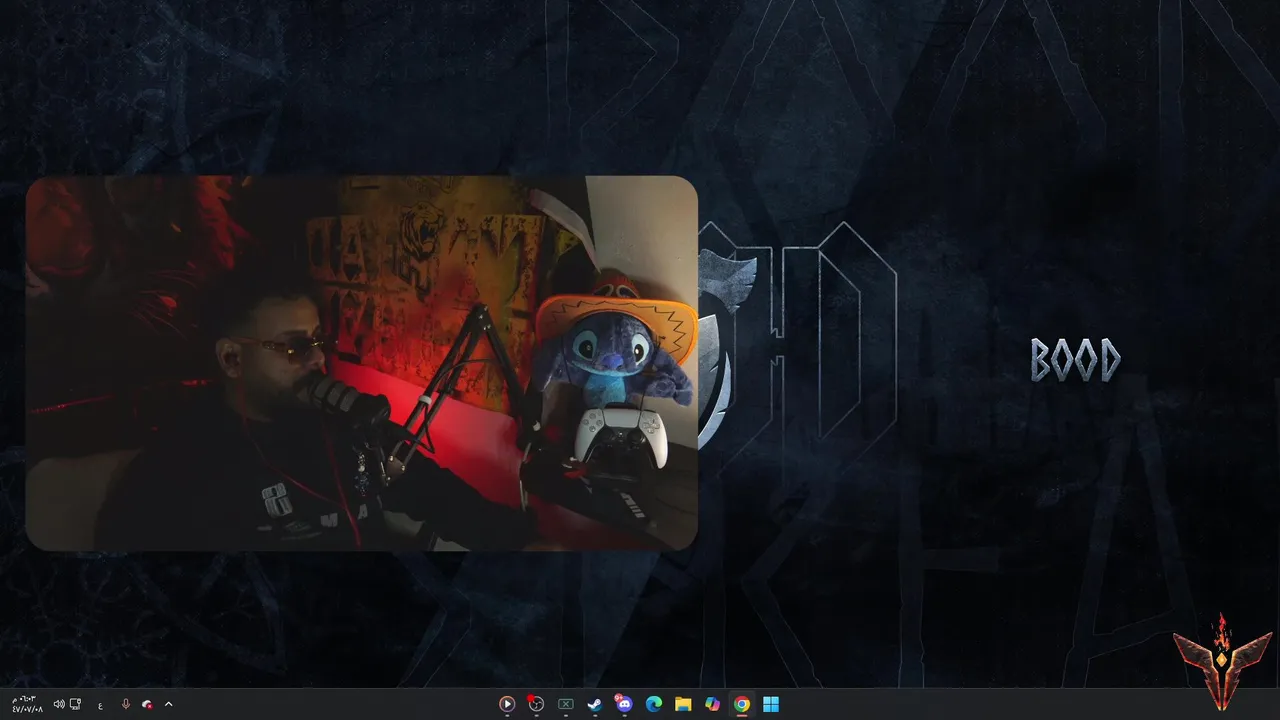1280x720 pixels.
Task: Click the webcam video overlay
Action: point(361,363)
